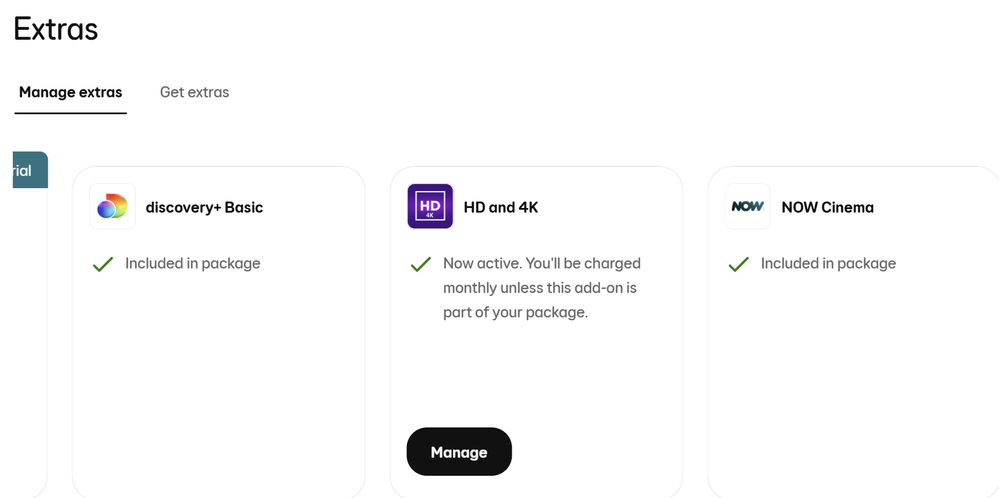Image resolution: width=999 pixels, height=498 pixels.
Task: Select the NOW Cinema title
Action: click(828, 207)
